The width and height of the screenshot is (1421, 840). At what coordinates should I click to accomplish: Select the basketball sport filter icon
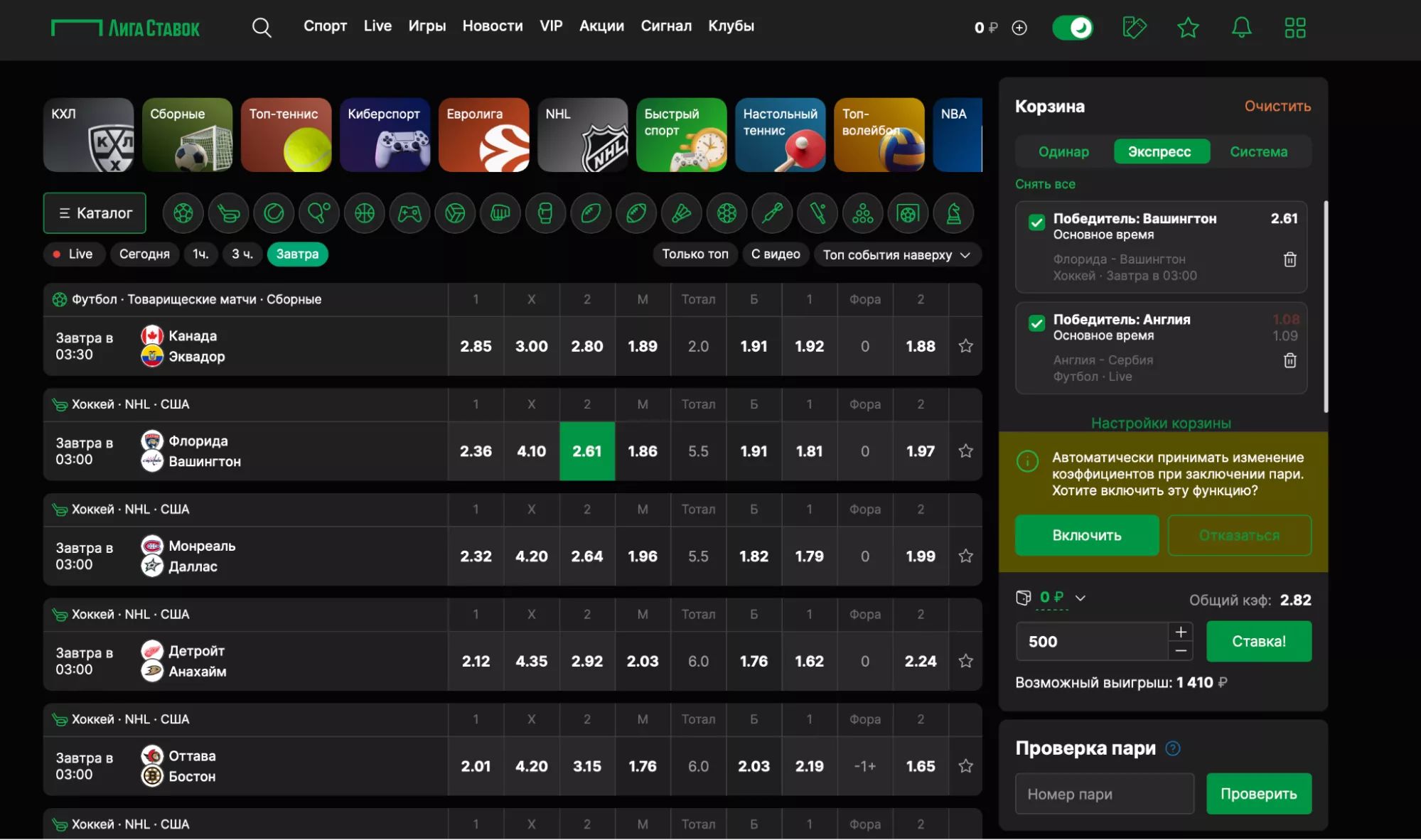(365, 213)
